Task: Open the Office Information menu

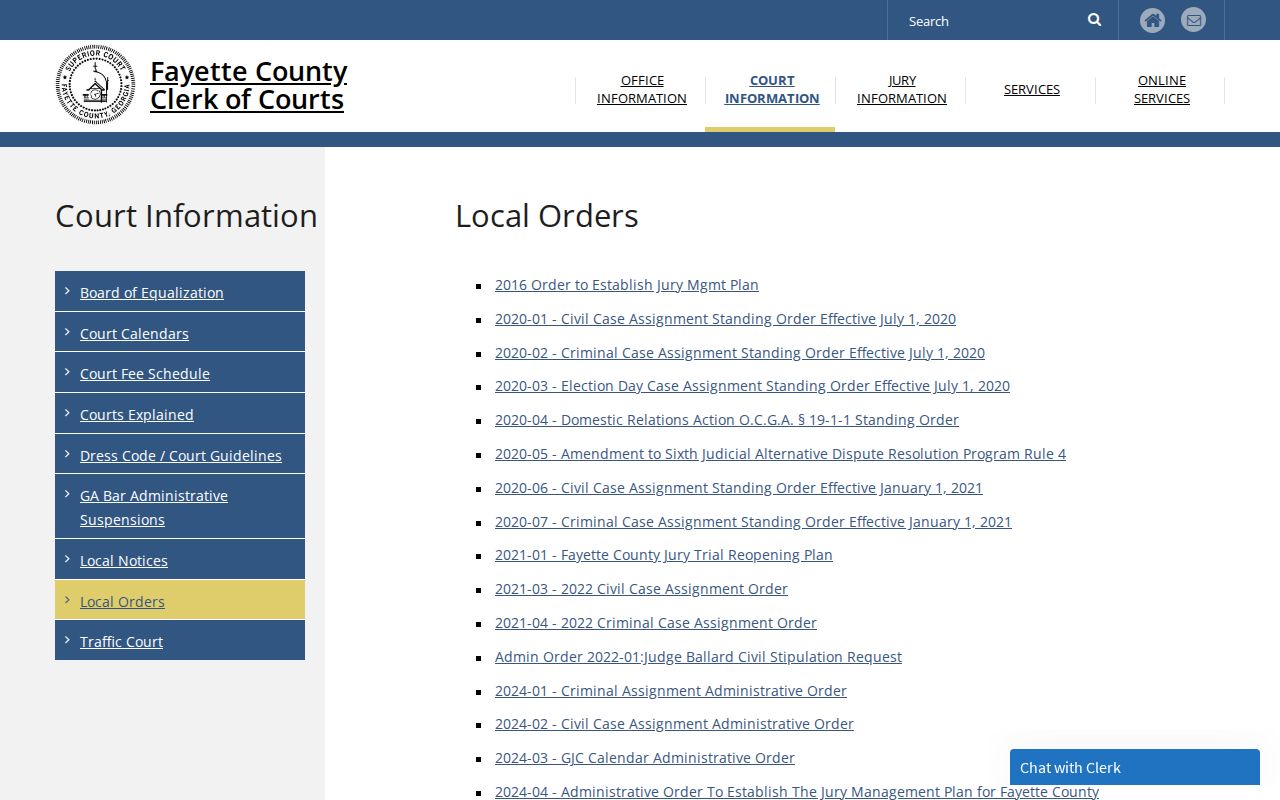Action: coord(642,89)
